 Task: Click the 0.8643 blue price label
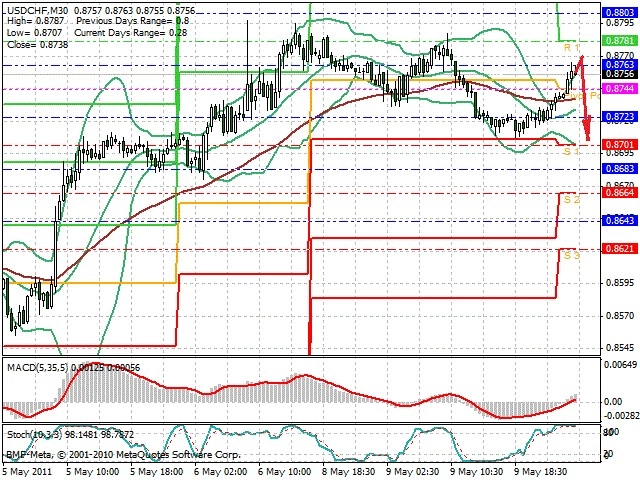coord(620,220)
